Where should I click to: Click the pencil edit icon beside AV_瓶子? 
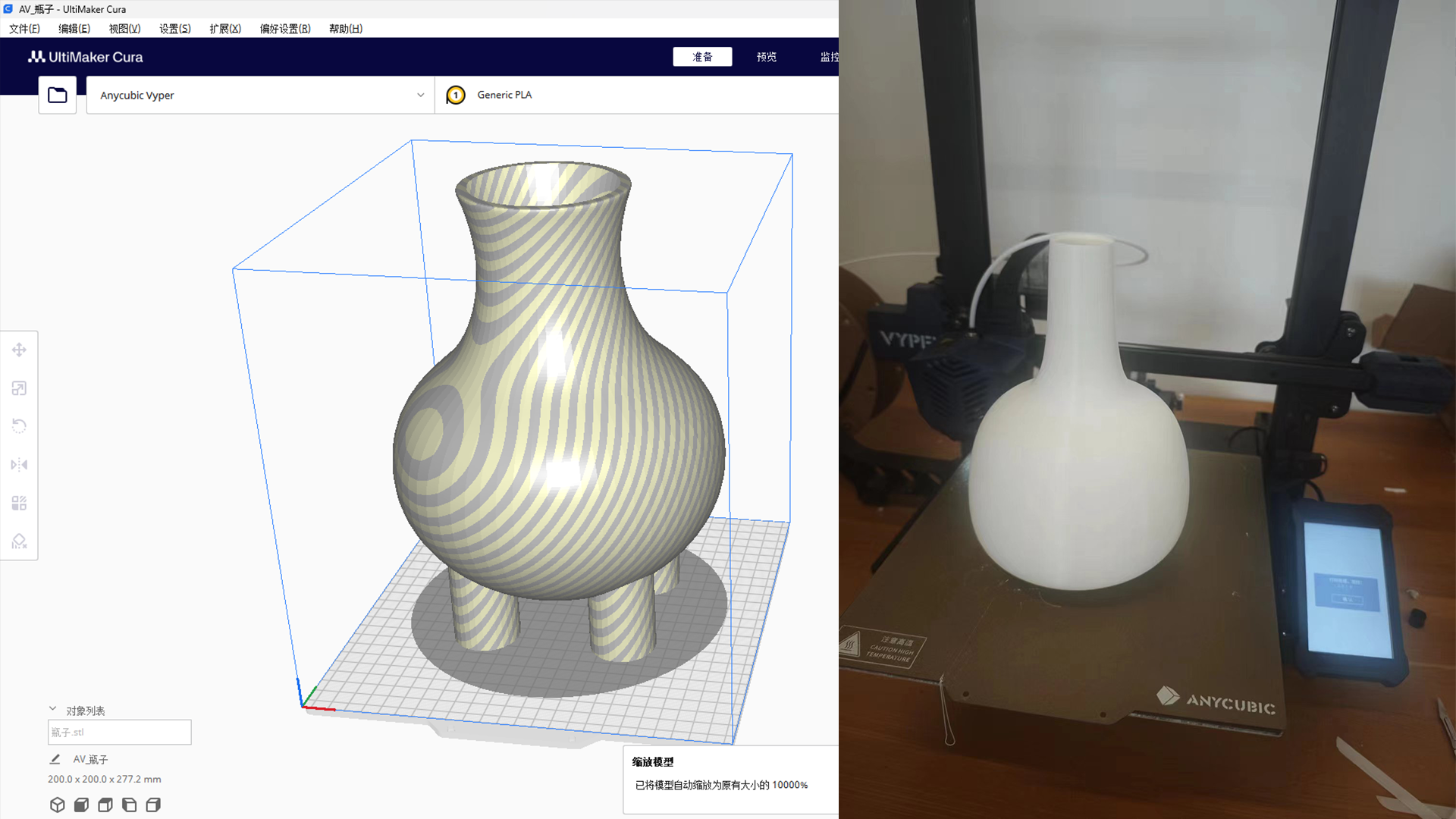(55, 759)
